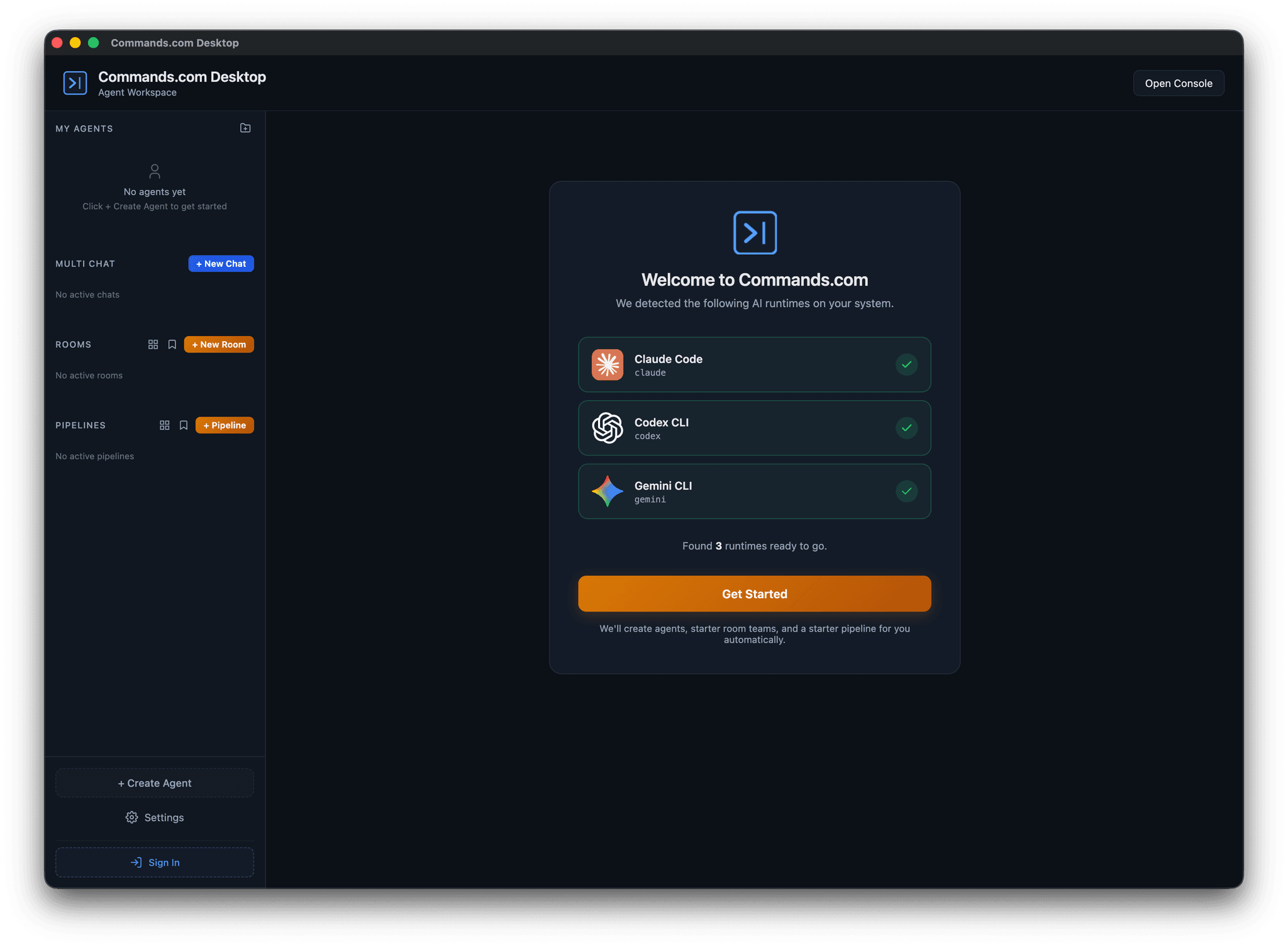Screen dimensions: 1288x947
Task: Click the PIPELINES section label
Action: coord(80,425)
